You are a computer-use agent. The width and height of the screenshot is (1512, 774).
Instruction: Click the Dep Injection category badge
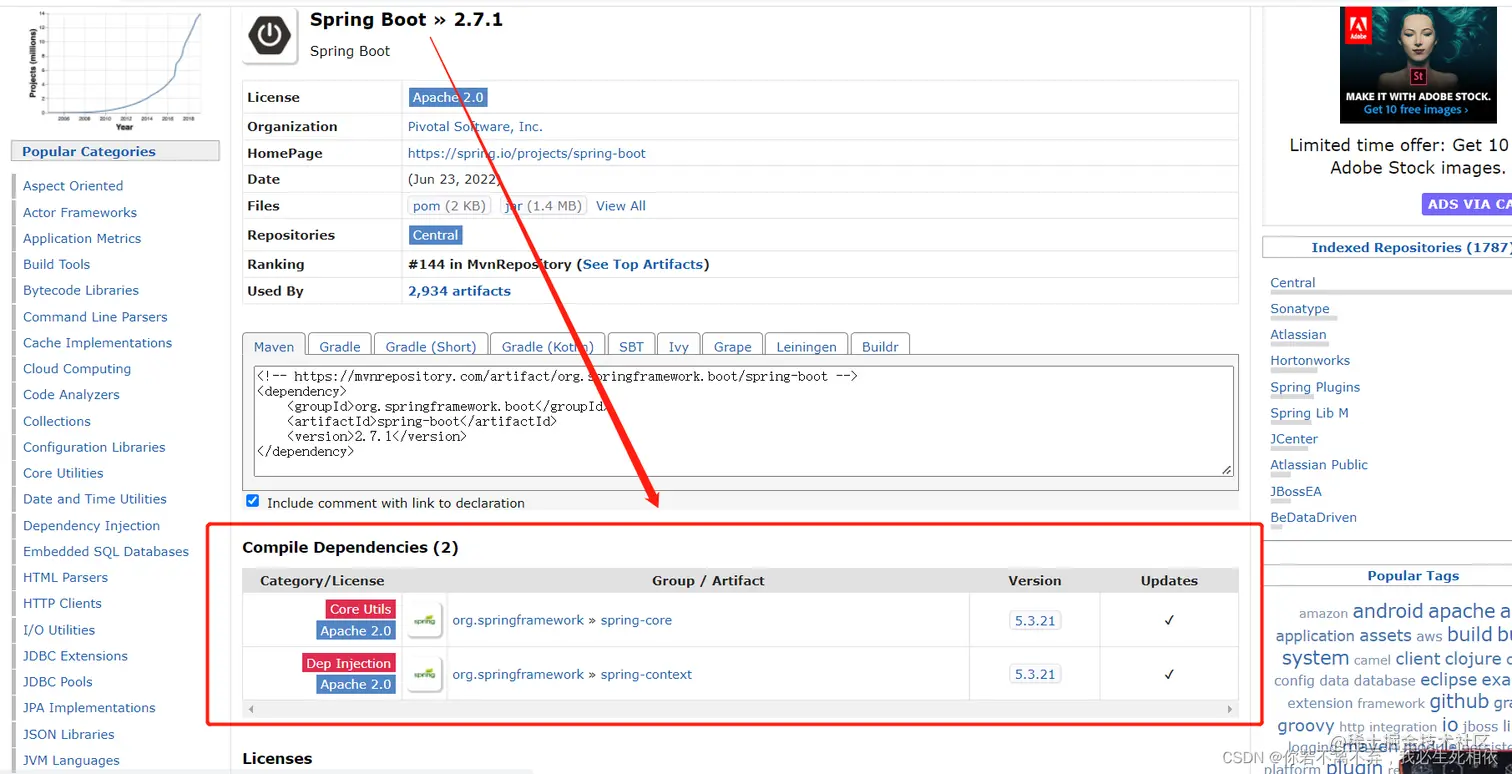(348, 663)
